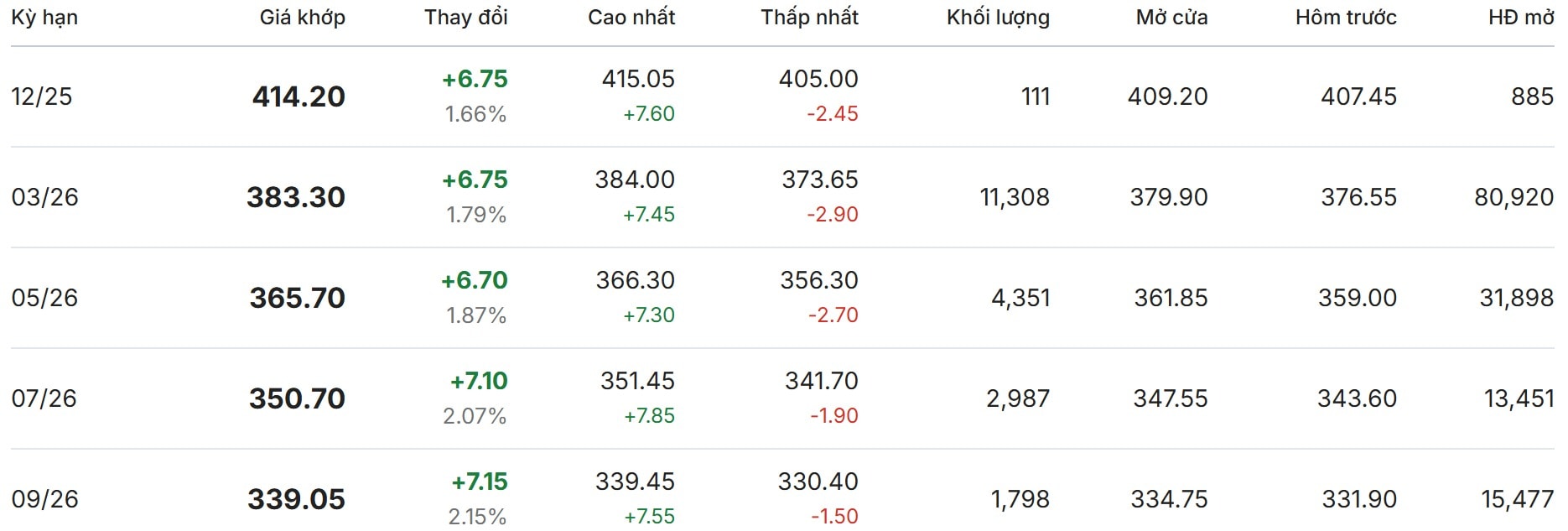Viewport: 1568px width, 531px height.
Task: Click the Thấp nhất column header
Action: [x=809, y=17]
